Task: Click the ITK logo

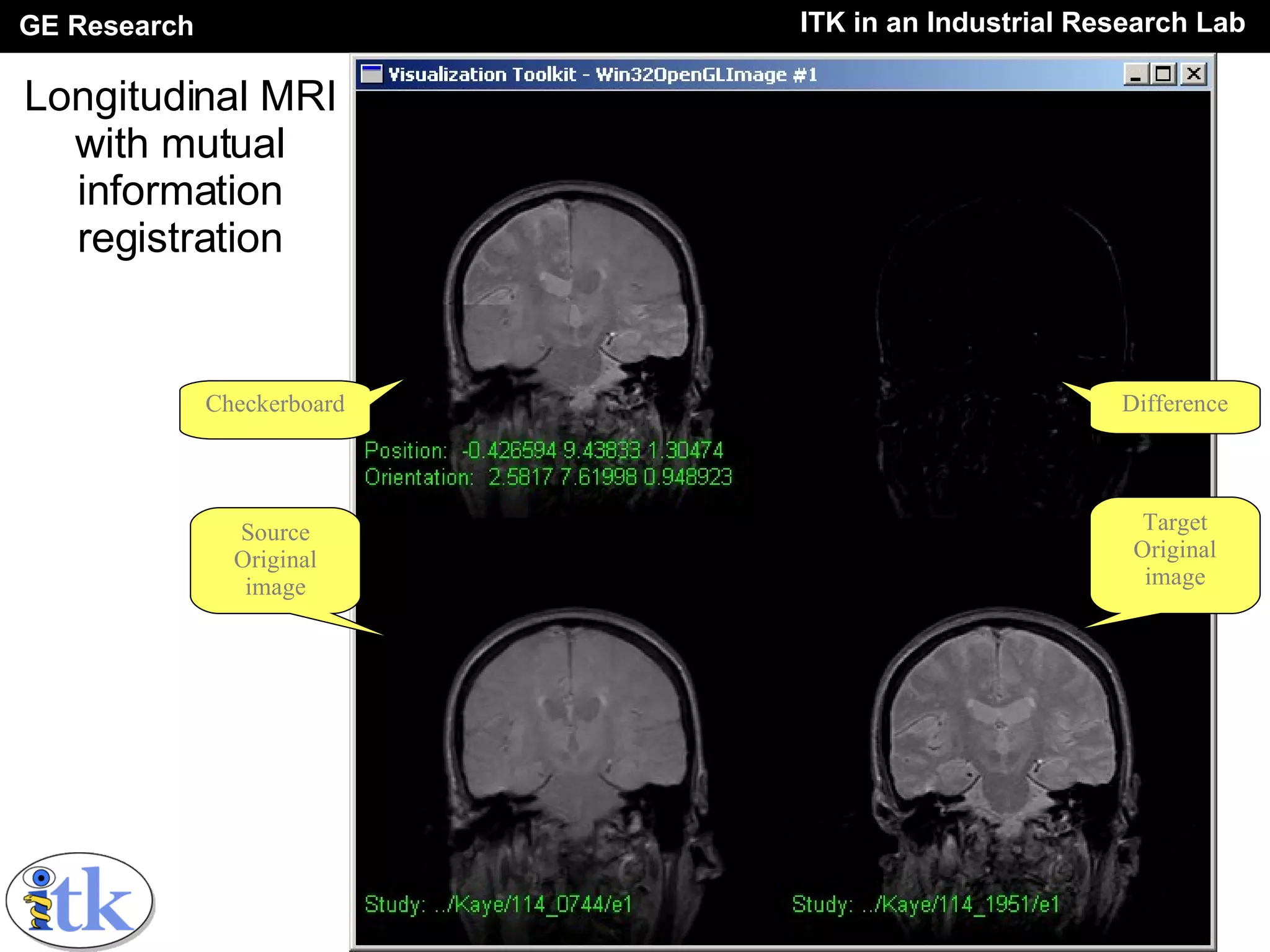Action: pos(79,900)
